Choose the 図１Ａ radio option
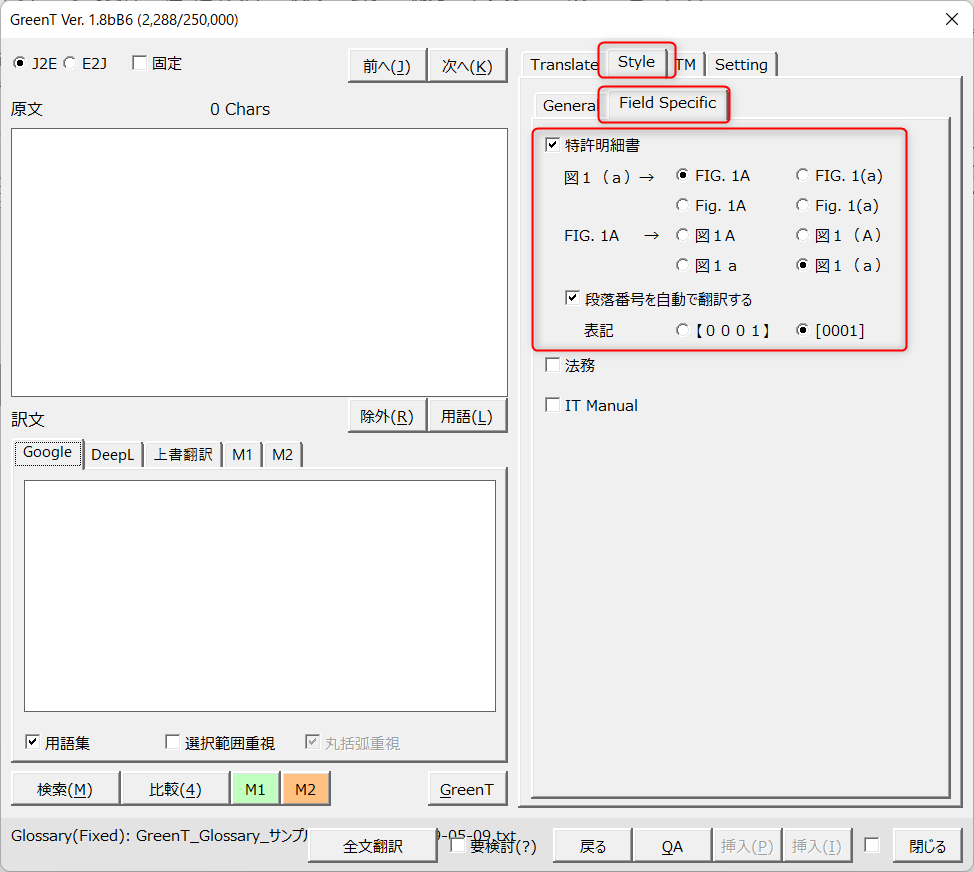 pyautogui.click(x=682, y=236)
